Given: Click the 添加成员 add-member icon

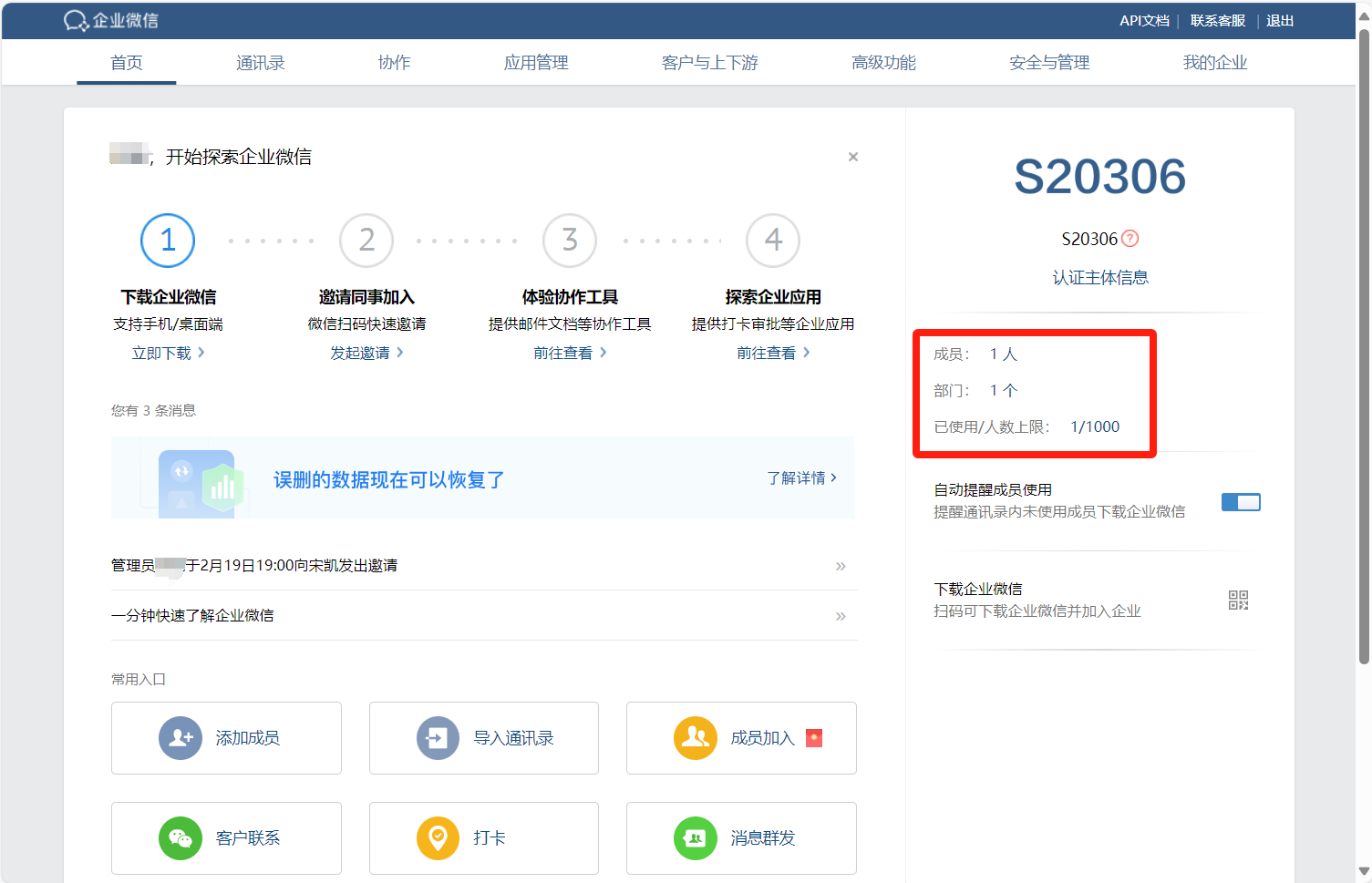Looking at the screenshot, I should (181, 738).
